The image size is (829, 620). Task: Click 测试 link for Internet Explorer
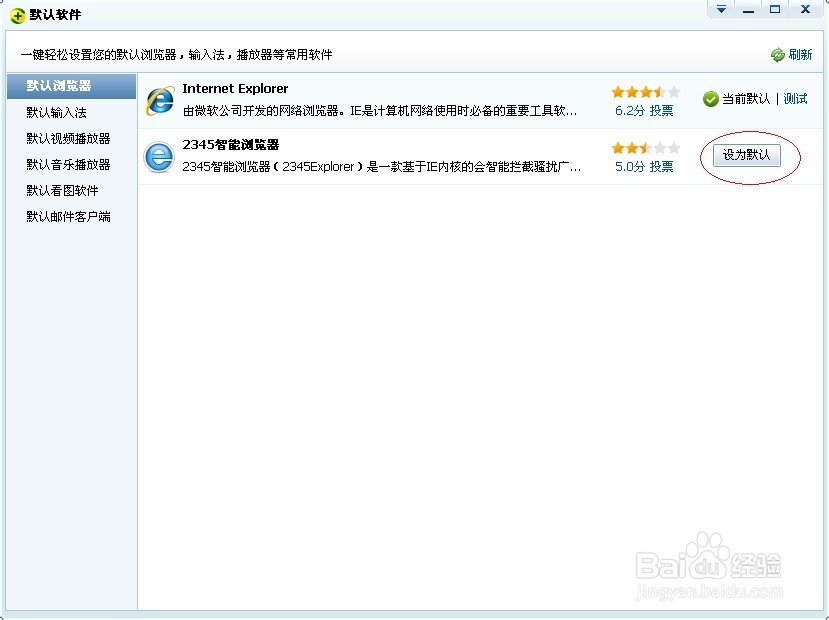[795, 99]
